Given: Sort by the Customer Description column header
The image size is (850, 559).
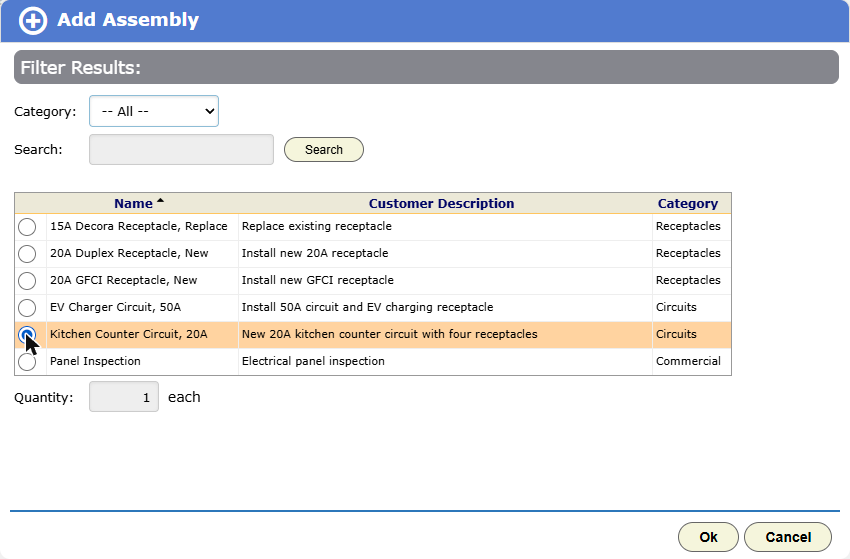Looking at the screenshot, I should pyautogui.click(x=441, y=203).
